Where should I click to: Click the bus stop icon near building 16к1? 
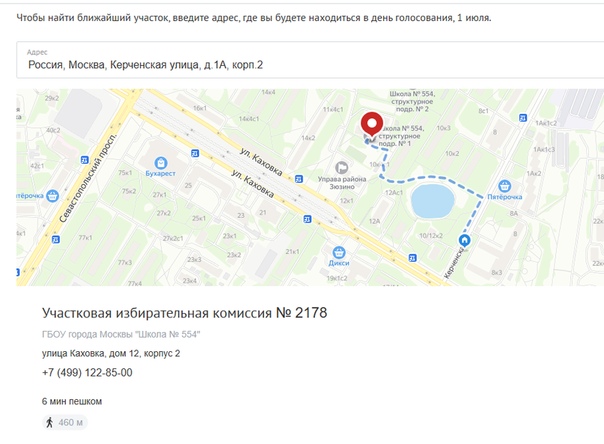point(195,153)
